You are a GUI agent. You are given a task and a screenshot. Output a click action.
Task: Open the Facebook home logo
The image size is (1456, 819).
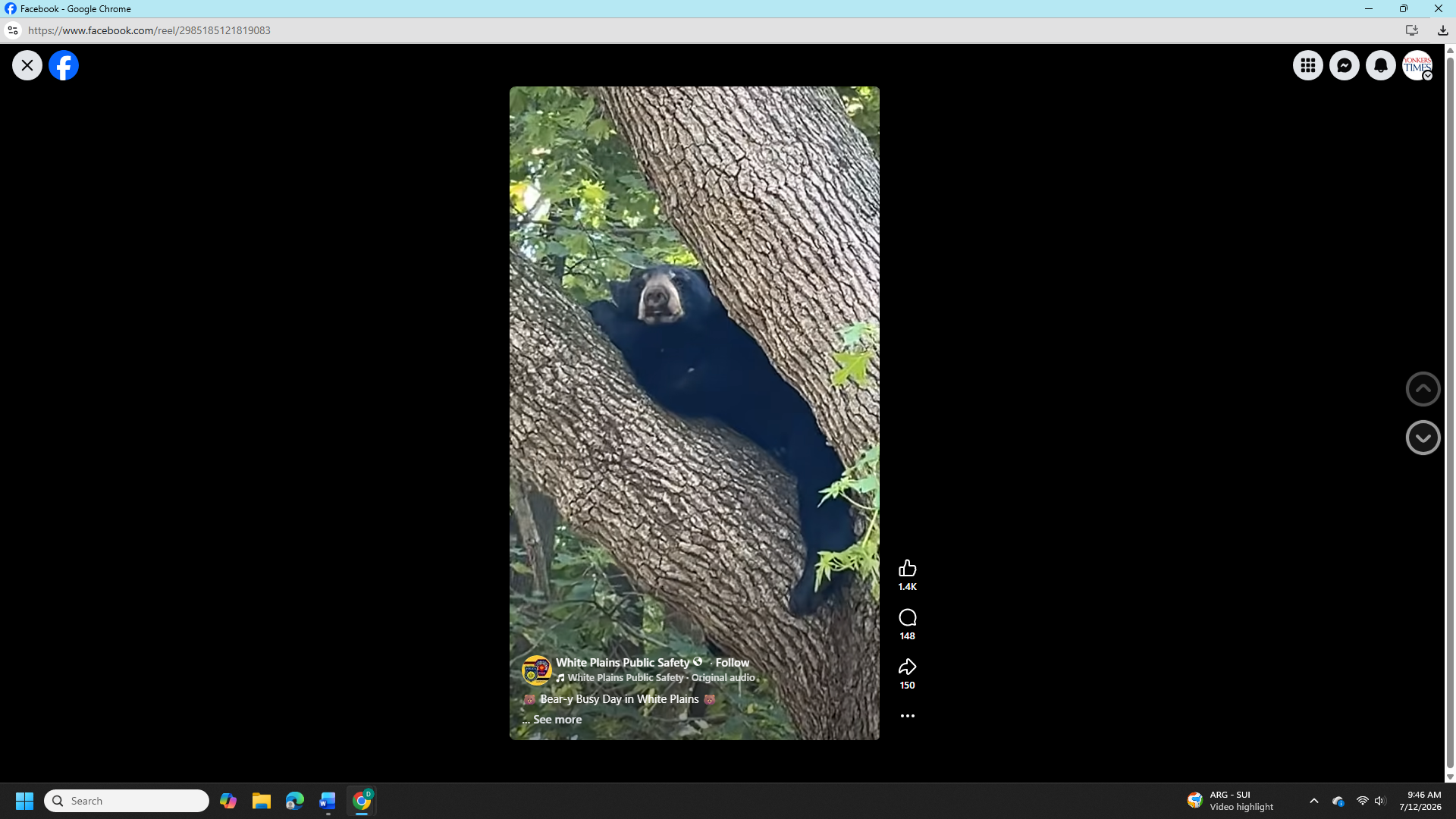click(x=64, y=65)
